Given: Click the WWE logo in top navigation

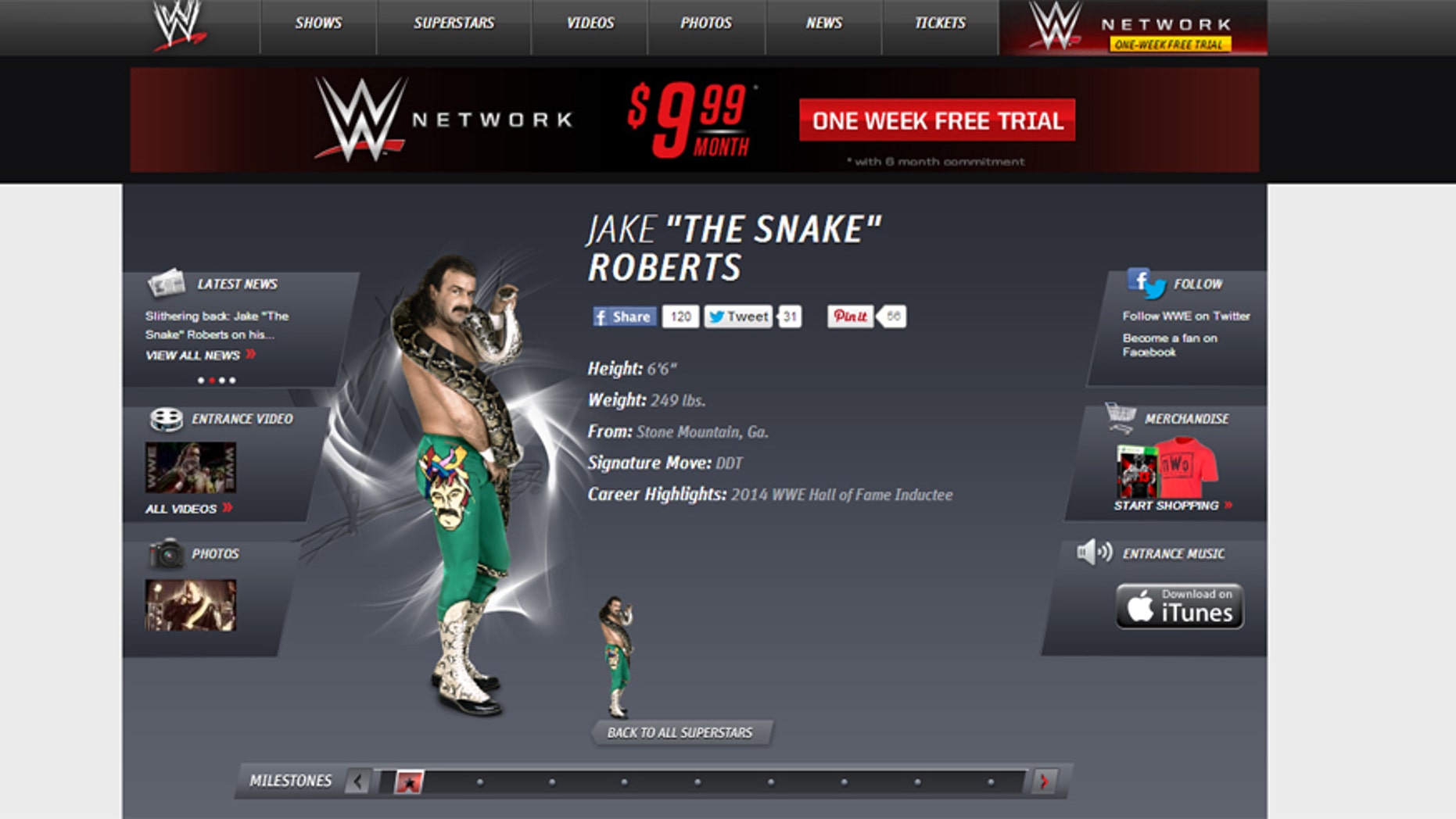Looking at the screenshot, I should click(178, 25).
